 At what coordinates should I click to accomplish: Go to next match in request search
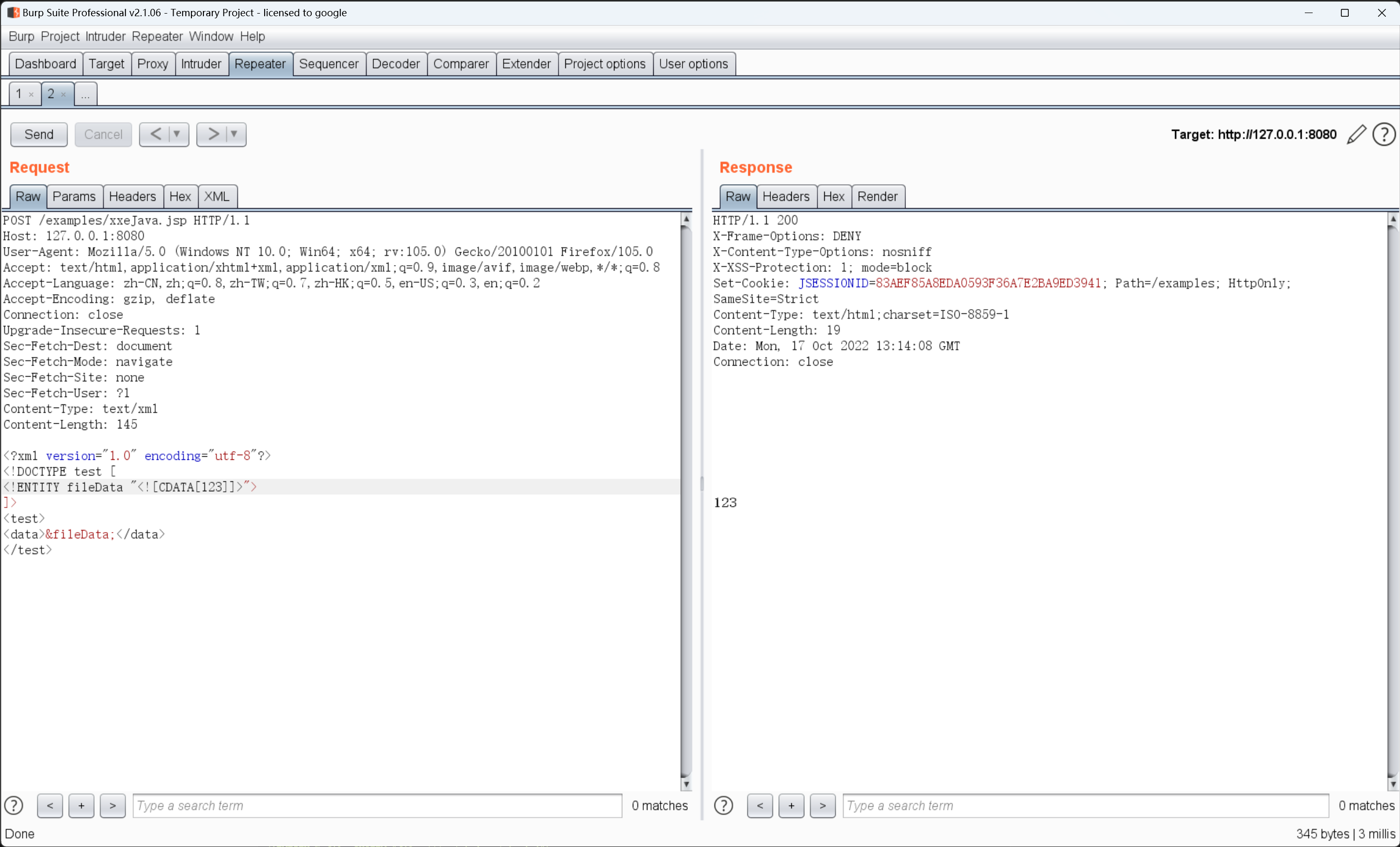click(x=112, y=806)
